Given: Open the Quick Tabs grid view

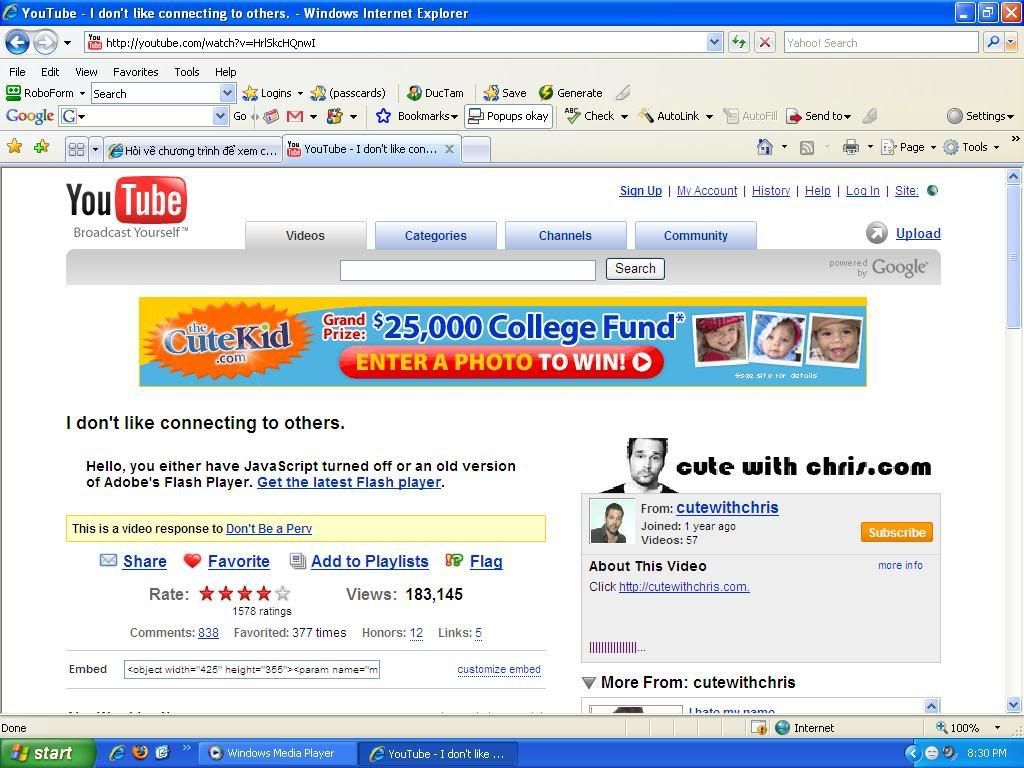Looking at the screenshot, I should [x=76, y=150].
